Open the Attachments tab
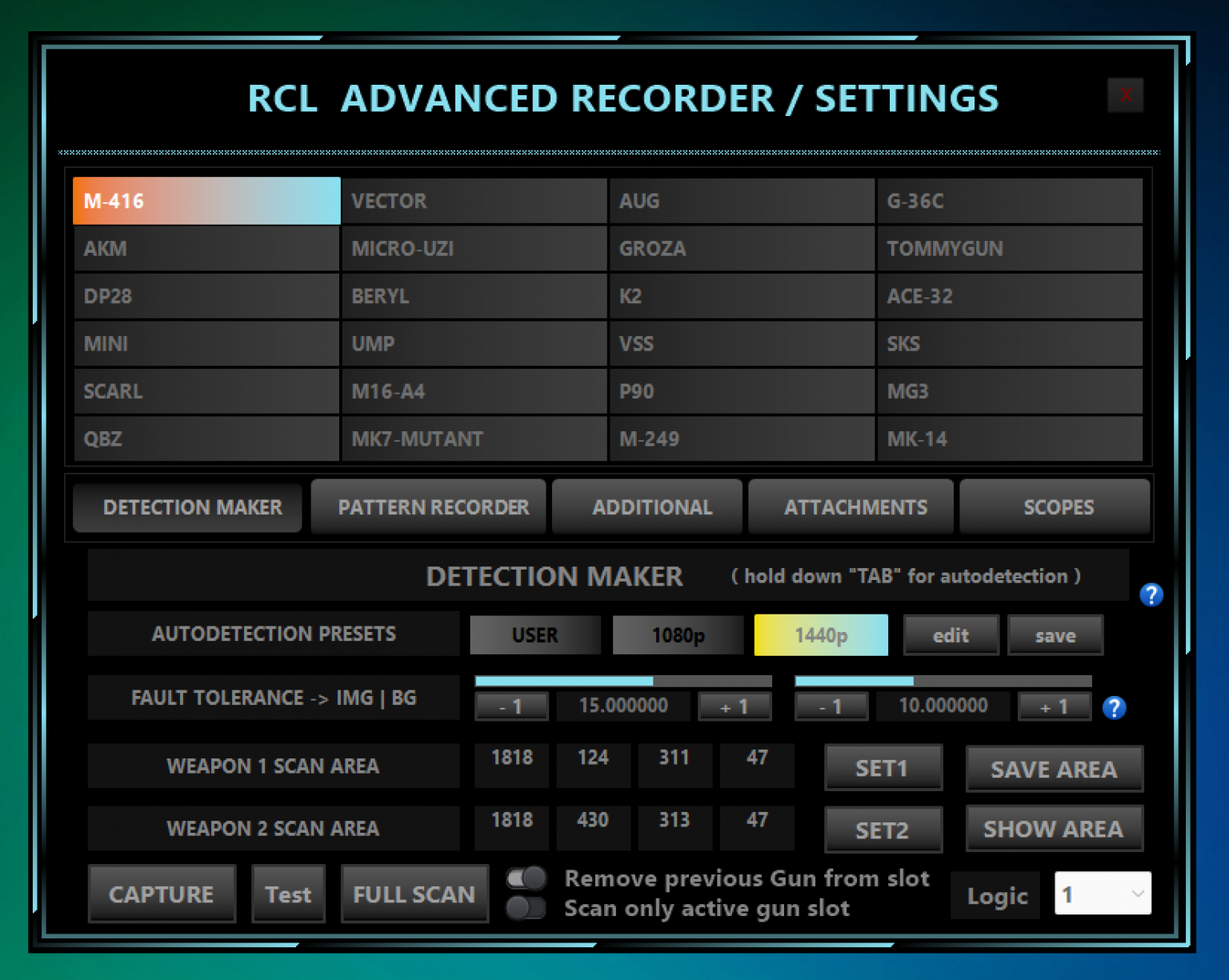Viewport: 1229px width, 980px height. (851, 506)
